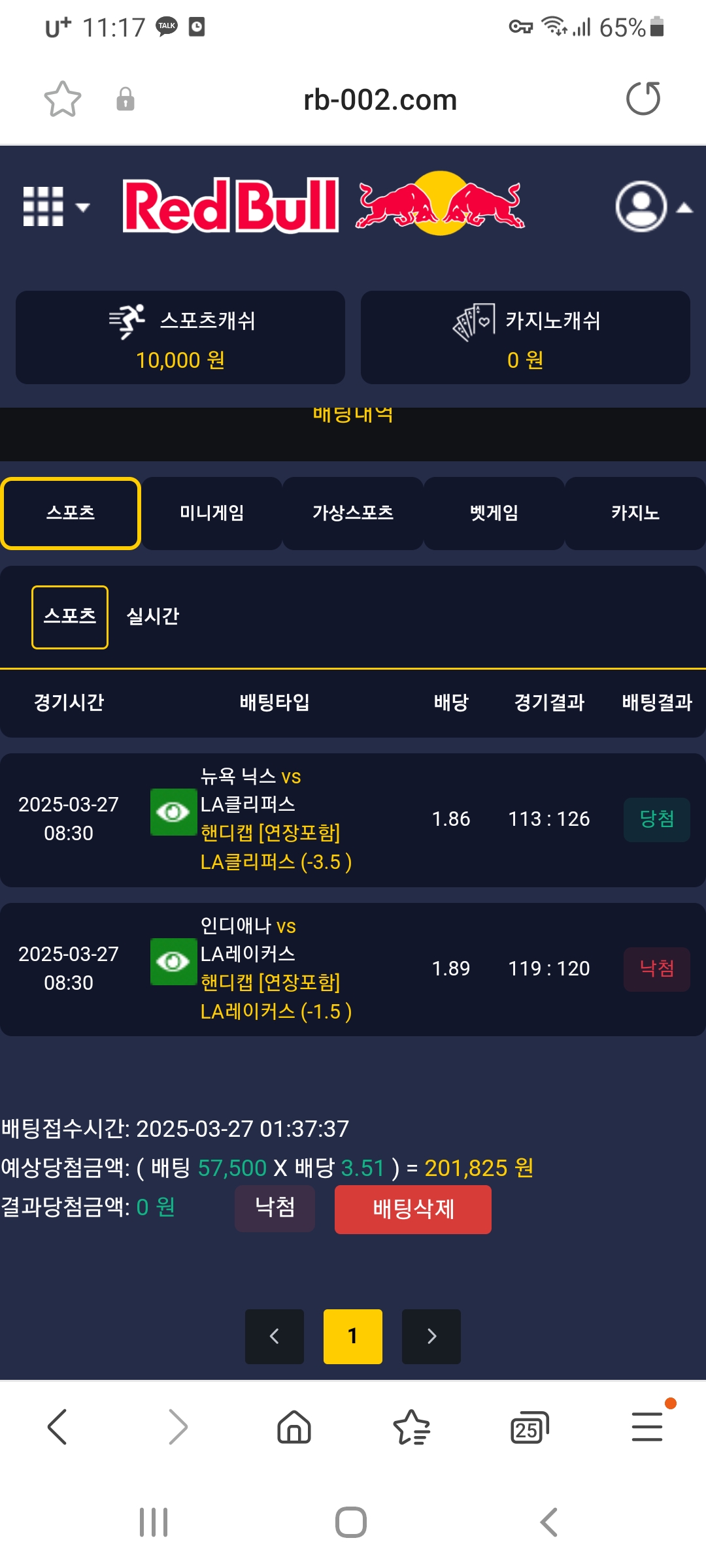
Task: Toggle eye icon for Knicks vs Clippers bet
Action: 173,812
